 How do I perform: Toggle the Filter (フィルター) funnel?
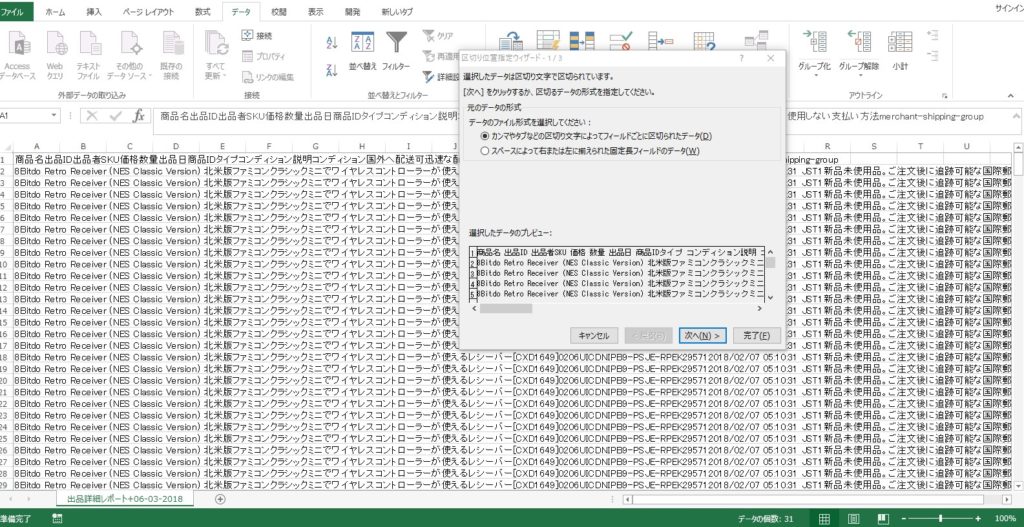click(x=396, y=51)
